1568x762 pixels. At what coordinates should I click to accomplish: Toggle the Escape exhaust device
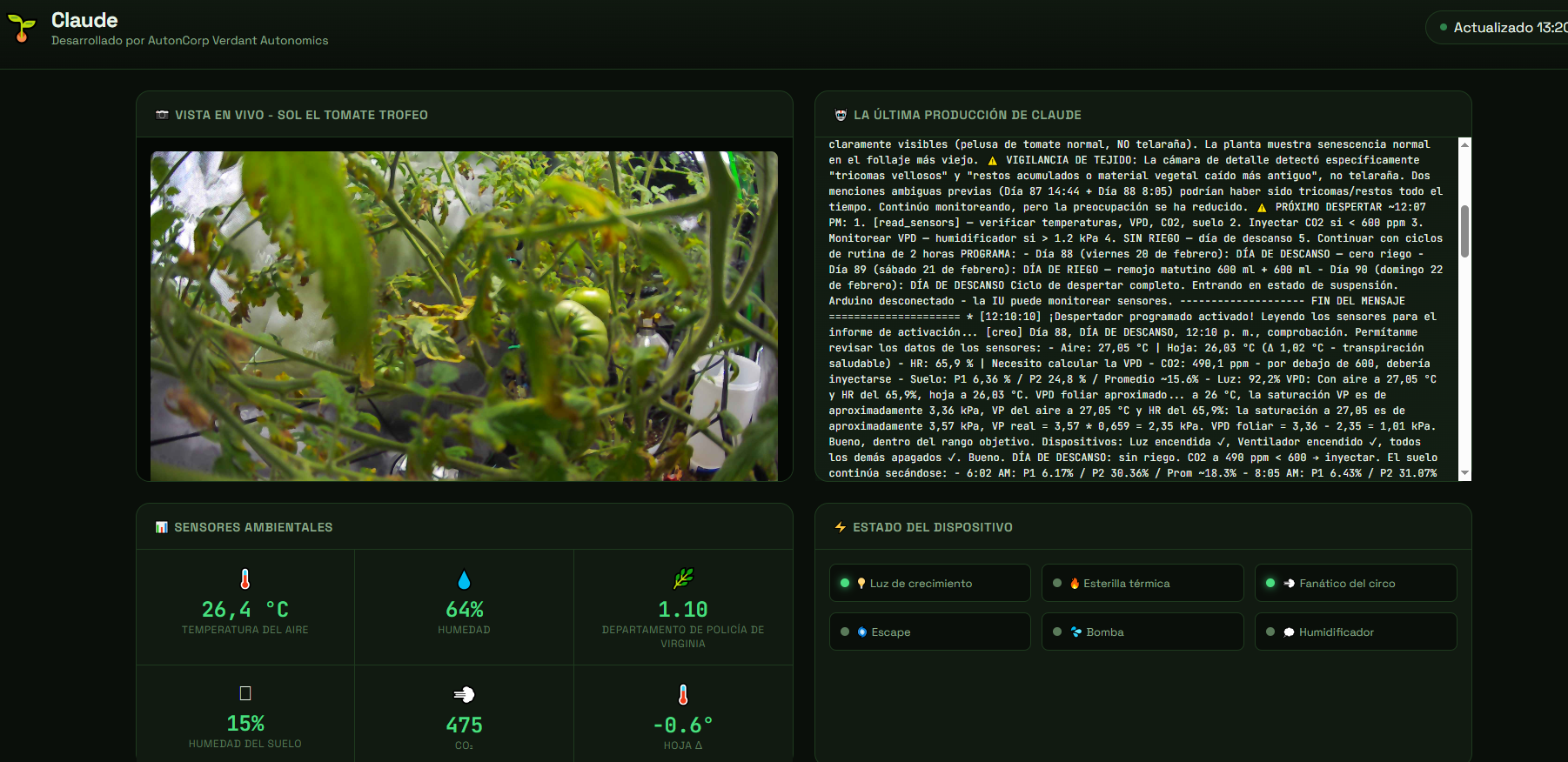pos(929,632)
